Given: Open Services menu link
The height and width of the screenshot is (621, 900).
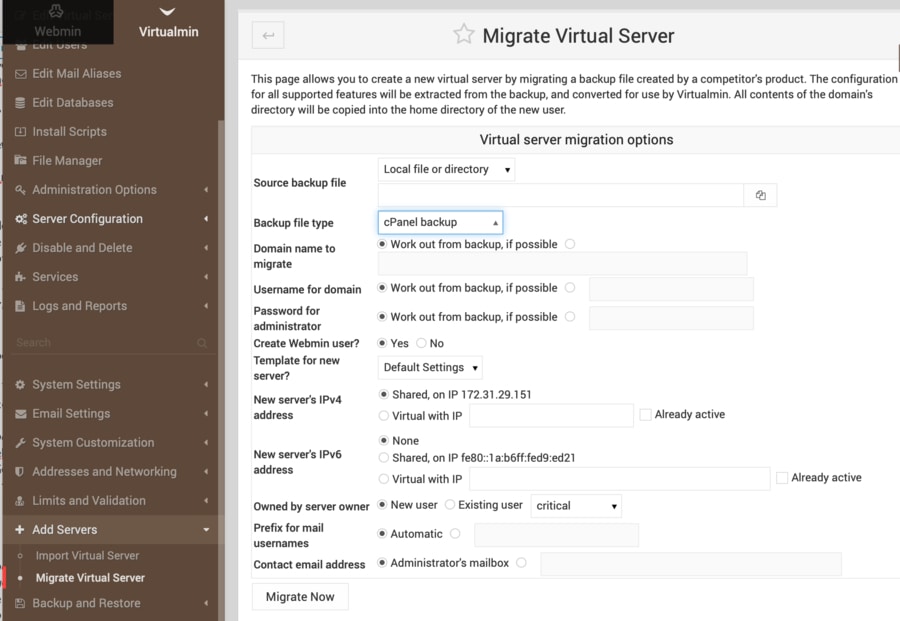Looking at the screenshot, I should click(x=55, y=277).
